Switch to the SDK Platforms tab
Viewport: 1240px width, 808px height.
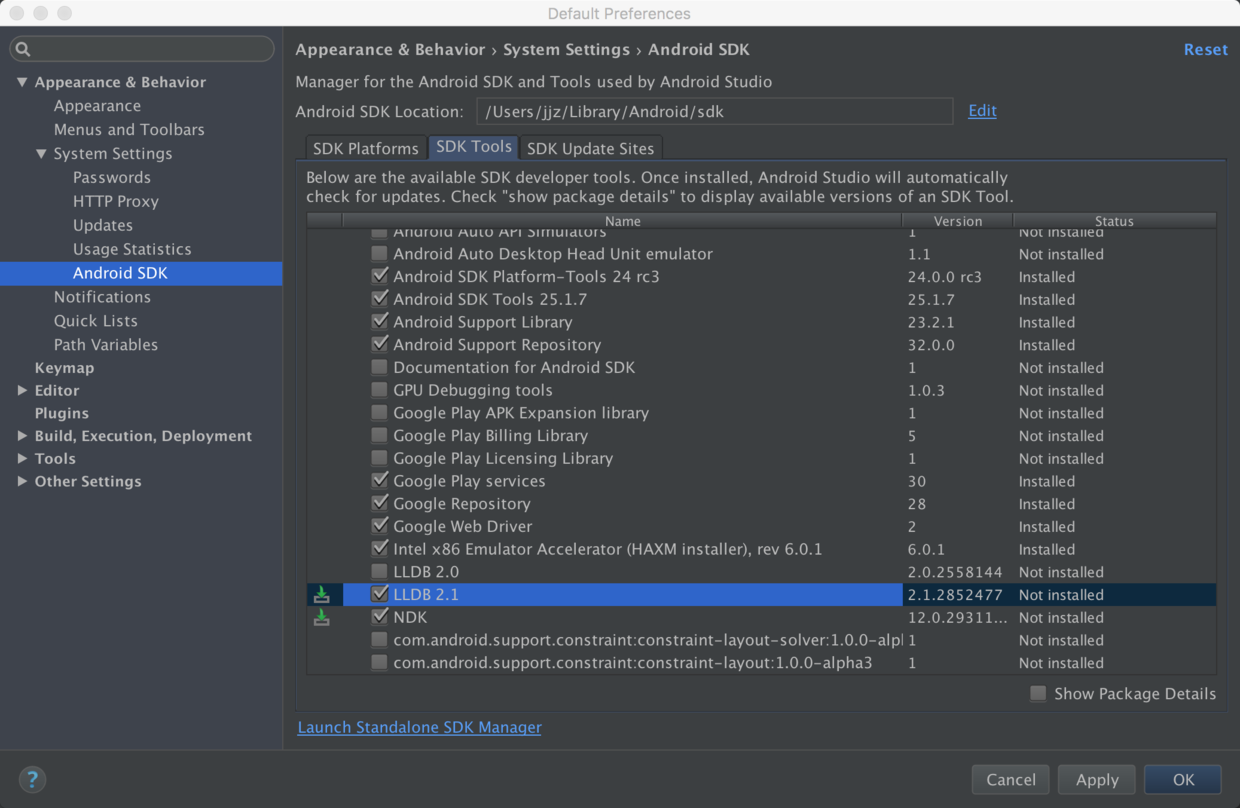(x=365, y=148)
